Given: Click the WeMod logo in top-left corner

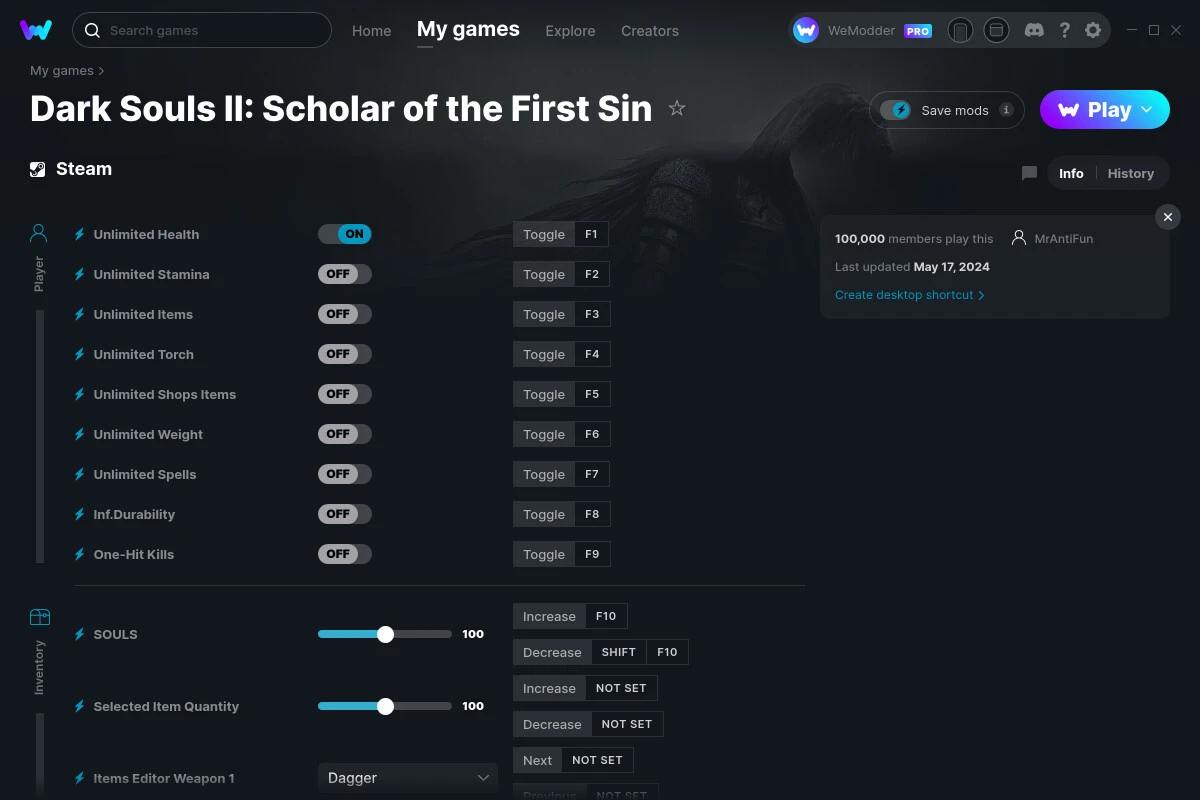Looking at the screenshot, I should (x=36, y=30).
